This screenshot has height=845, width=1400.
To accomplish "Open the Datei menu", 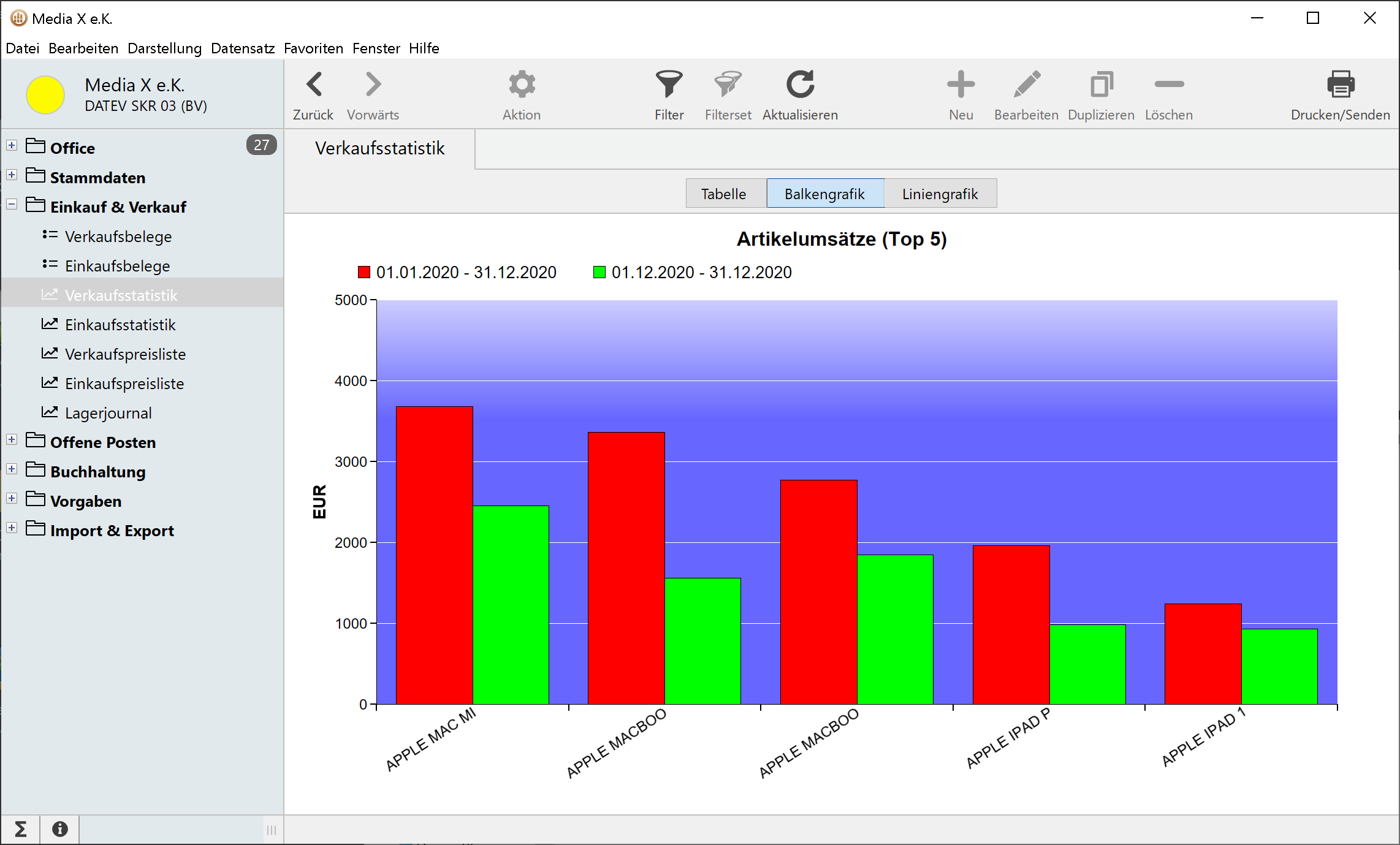I will coord(23,48).
